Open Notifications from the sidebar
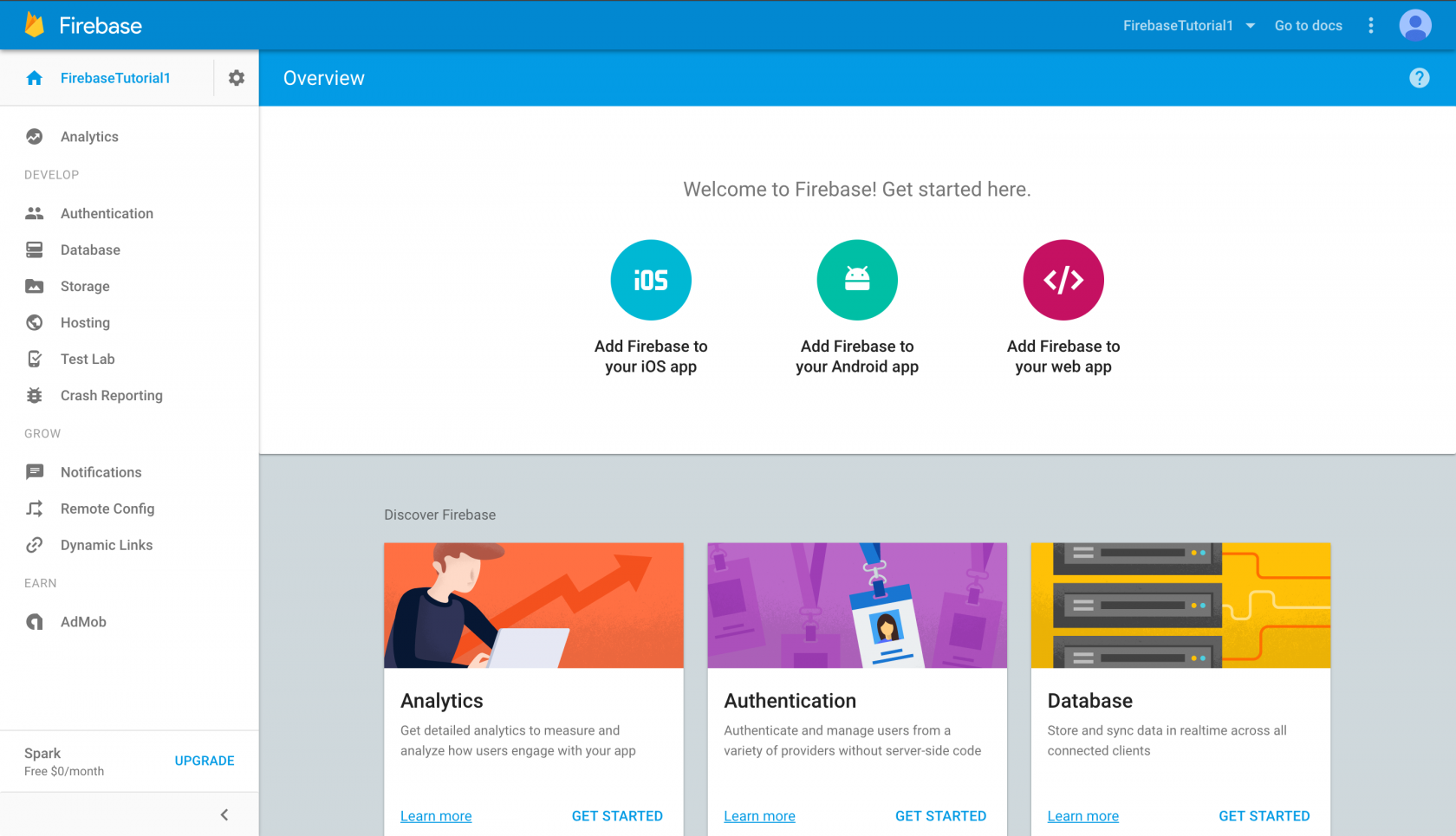Viewport: 1456px width, 836px height. pos(101,472)
